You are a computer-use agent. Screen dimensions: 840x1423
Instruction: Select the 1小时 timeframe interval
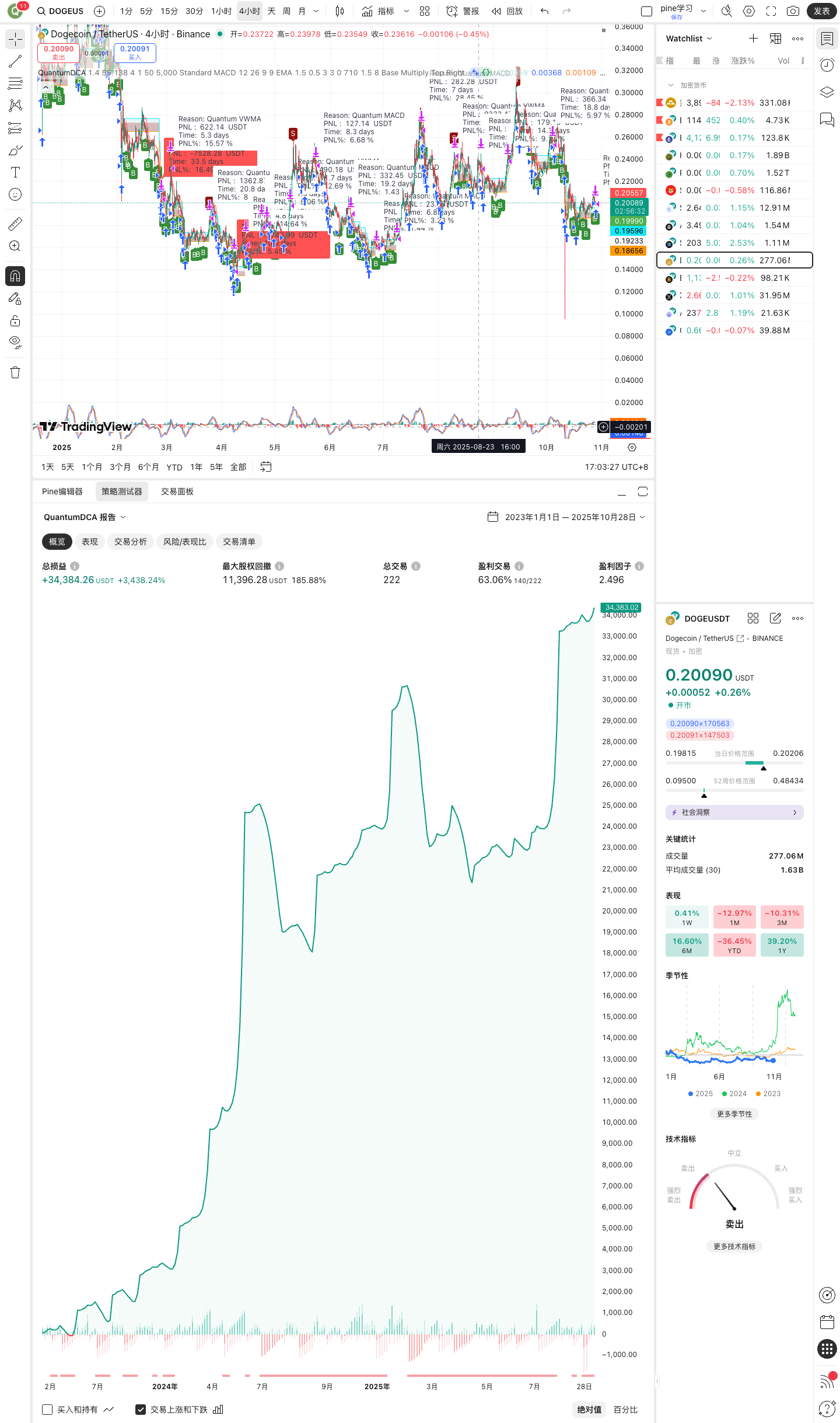221,11
